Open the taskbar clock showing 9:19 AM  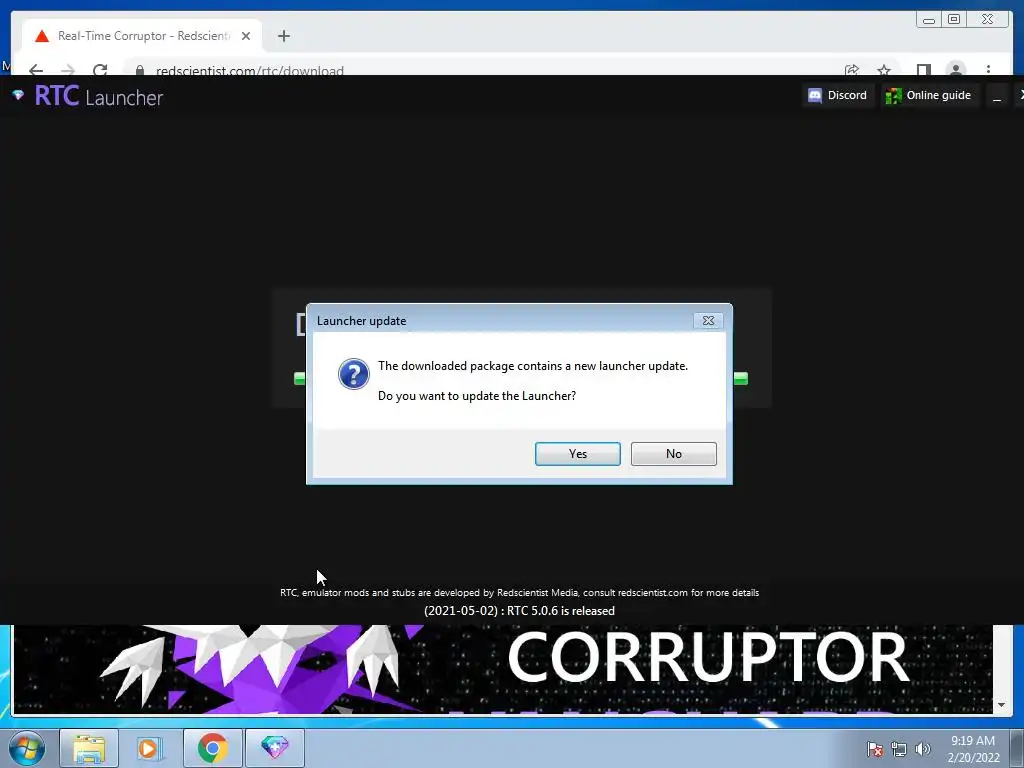point(973,749)
